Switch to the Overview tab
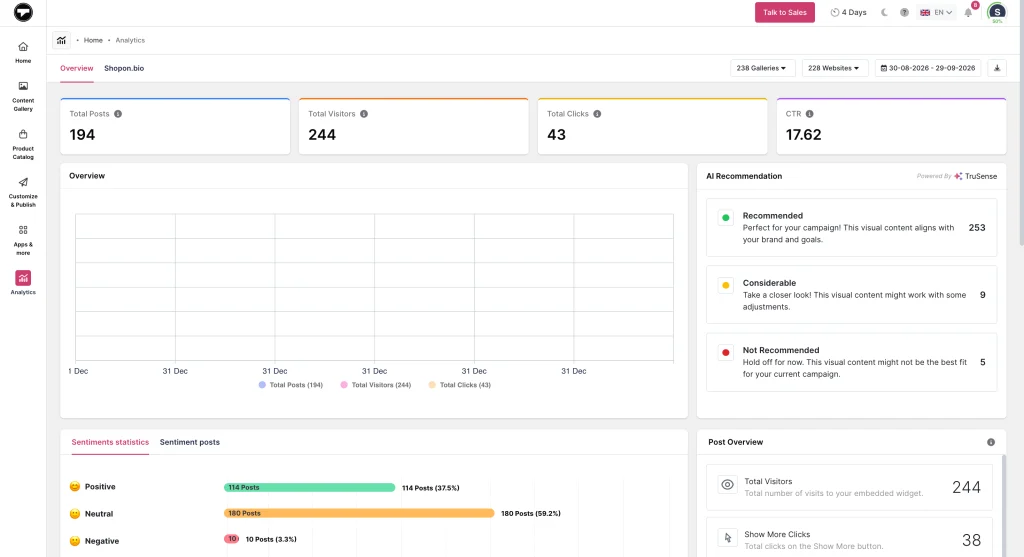 76,68
